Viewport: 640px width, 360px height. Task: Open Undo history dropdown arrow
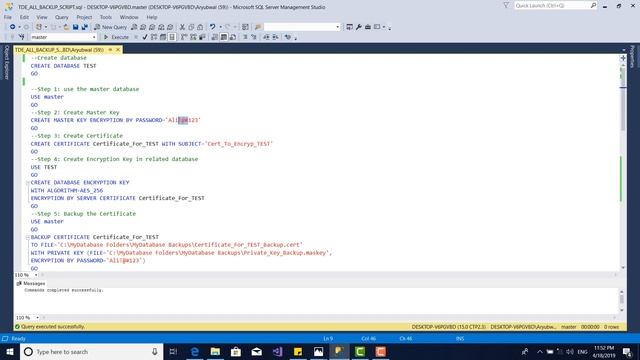[220, 27]
